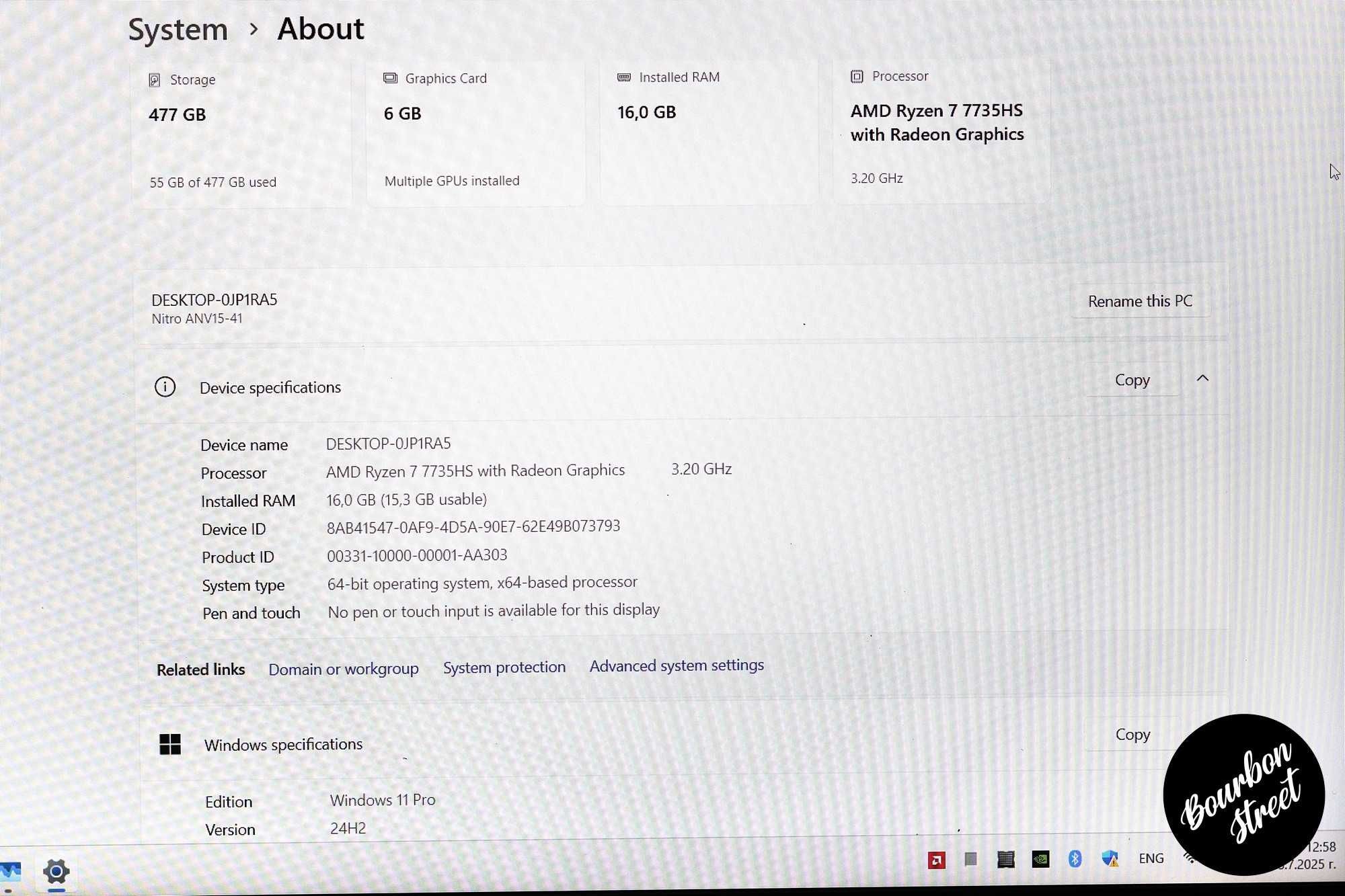Viewport: 1345px width, 896px height.
Task: Click the About breadcrumb title
Action: tap(321, 29)
